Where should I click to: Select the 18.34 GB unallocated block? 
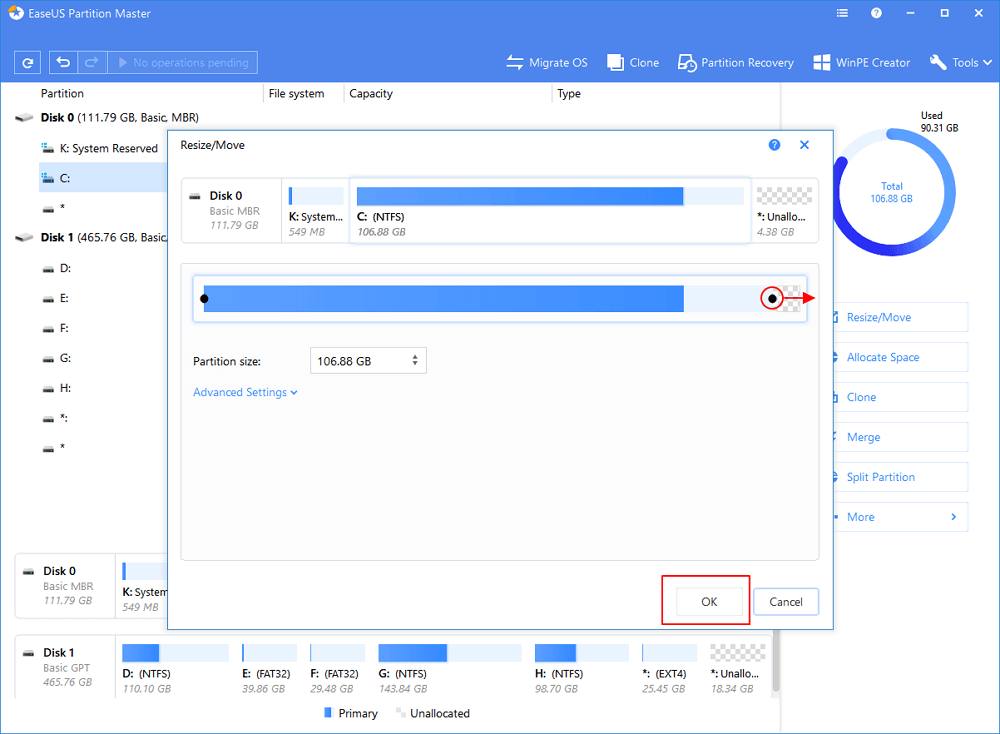point(737,668)
